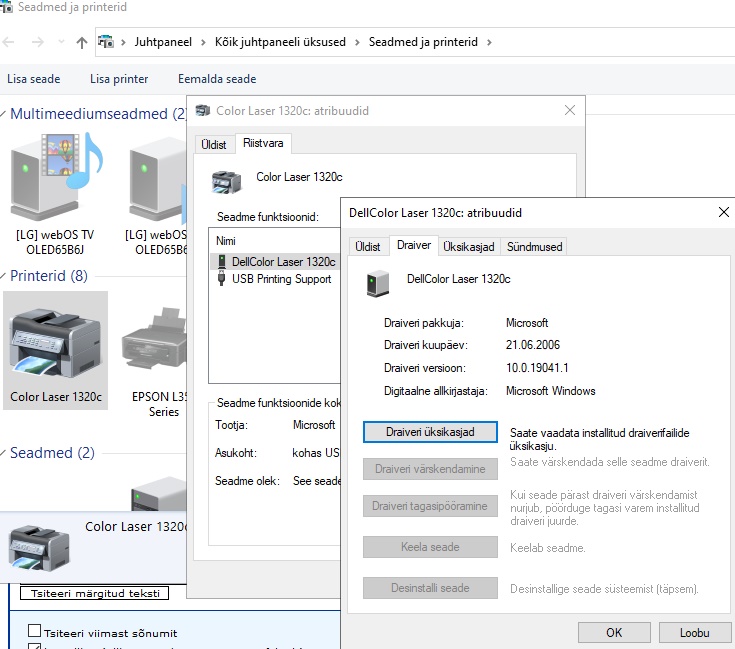Switch to the Üksikasjad tab
Viewport: 735px width, 649px height.
click(468, 246)
